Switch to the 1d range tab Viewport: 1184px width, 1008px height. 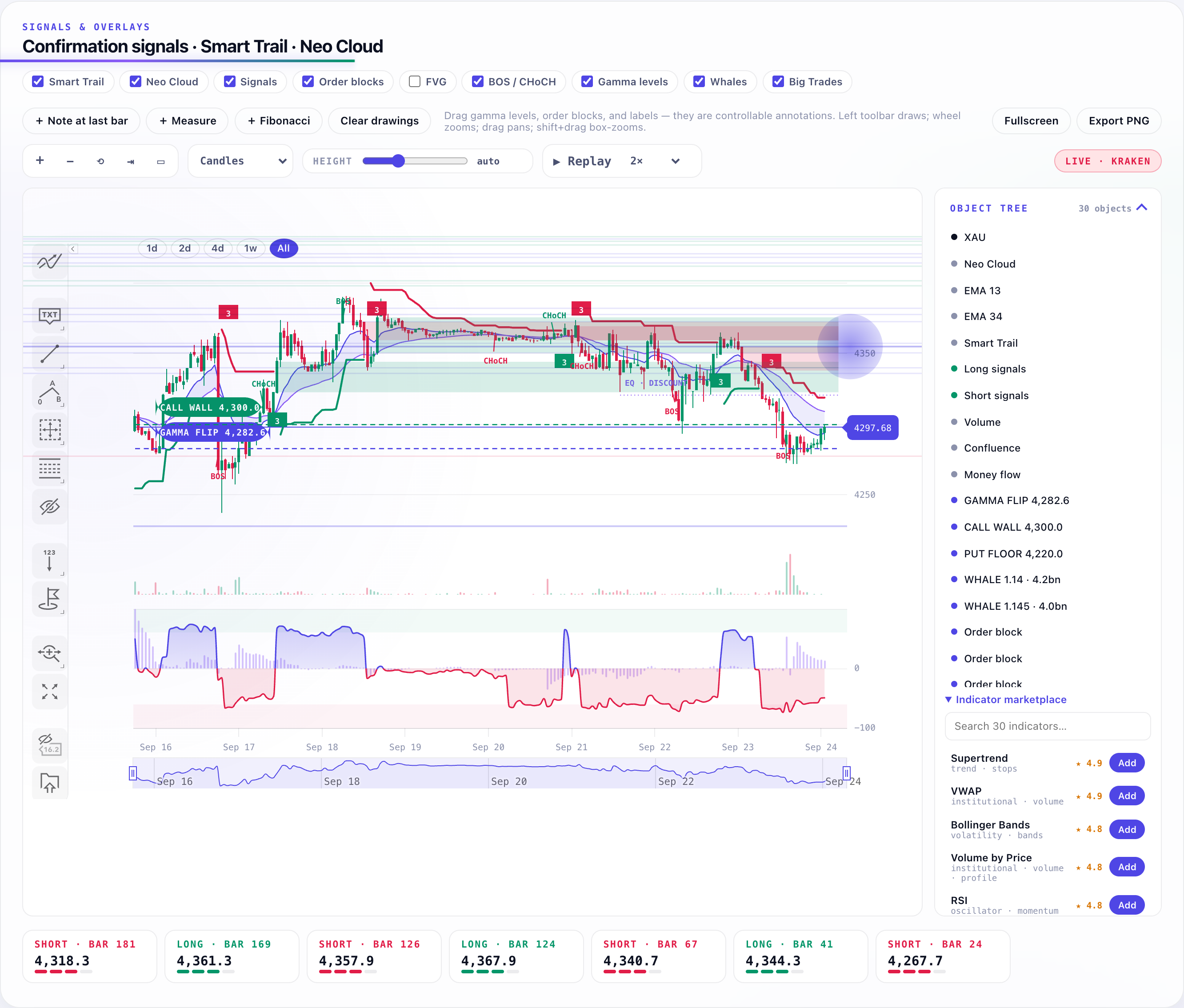[x=152, y=248]
